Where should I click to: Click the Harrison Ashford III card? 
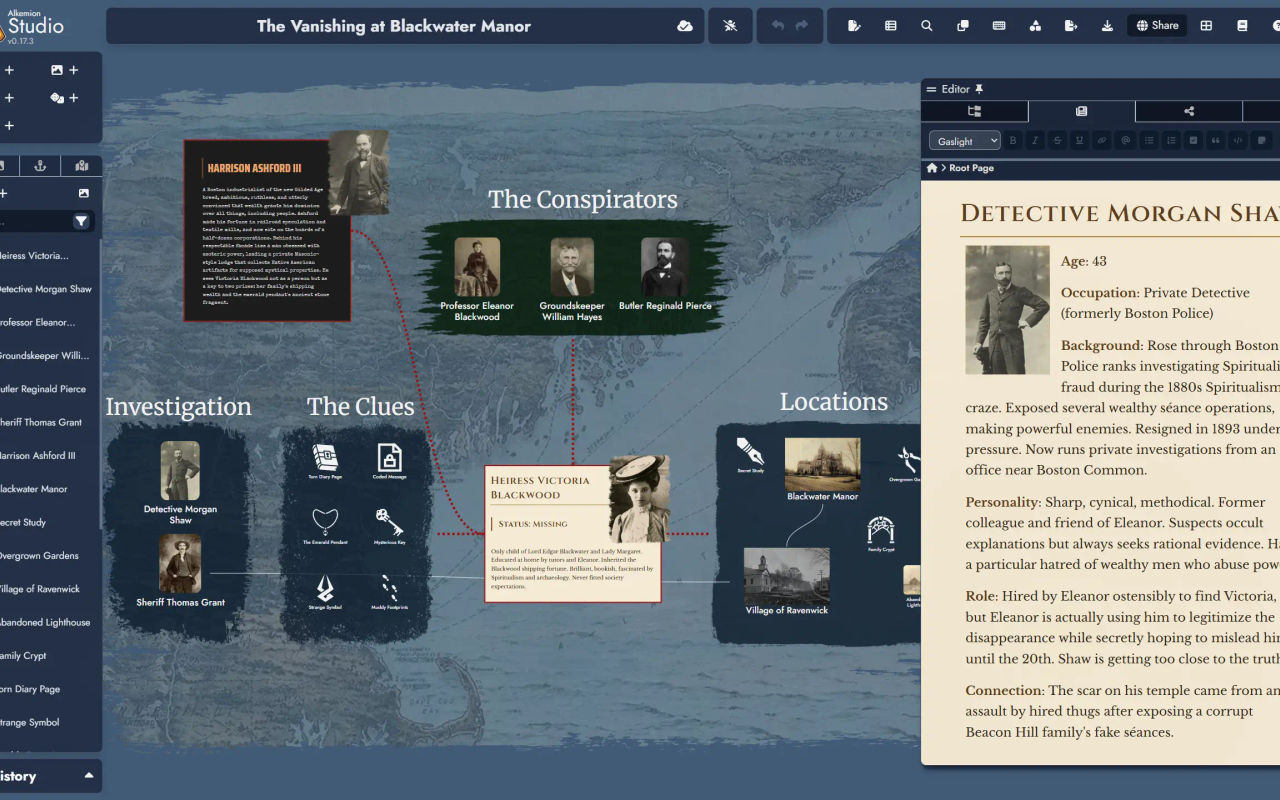point(267,230)
